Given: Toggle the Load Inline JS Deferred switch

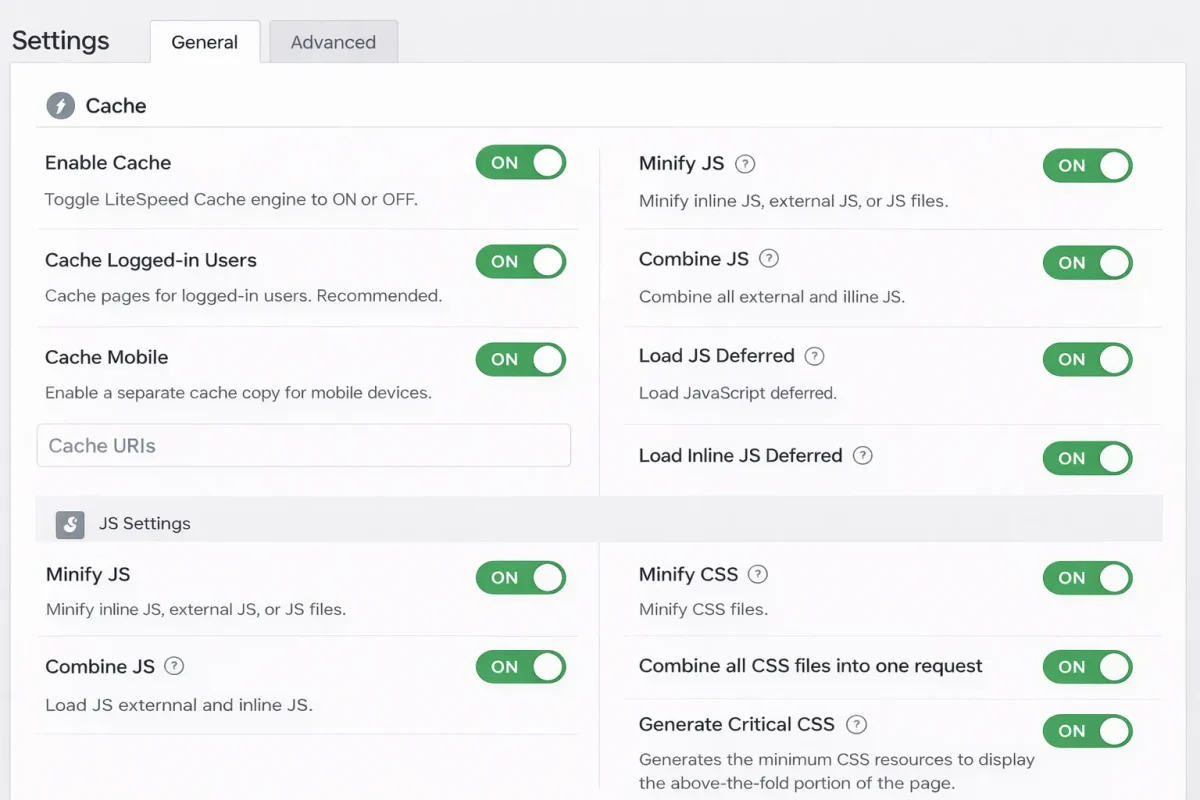Looking at the screenshot, I should [1087, 458].
